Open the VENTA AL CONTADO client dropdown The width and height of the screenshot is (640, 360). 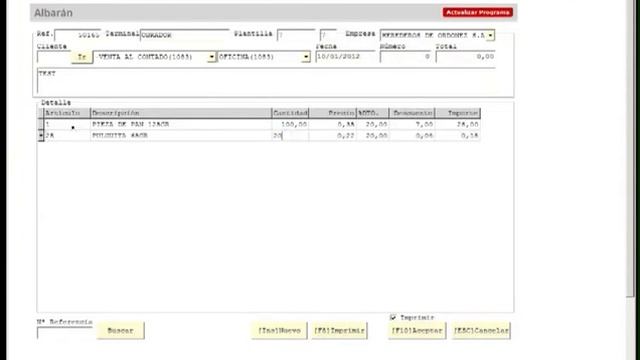click(211, 57)
